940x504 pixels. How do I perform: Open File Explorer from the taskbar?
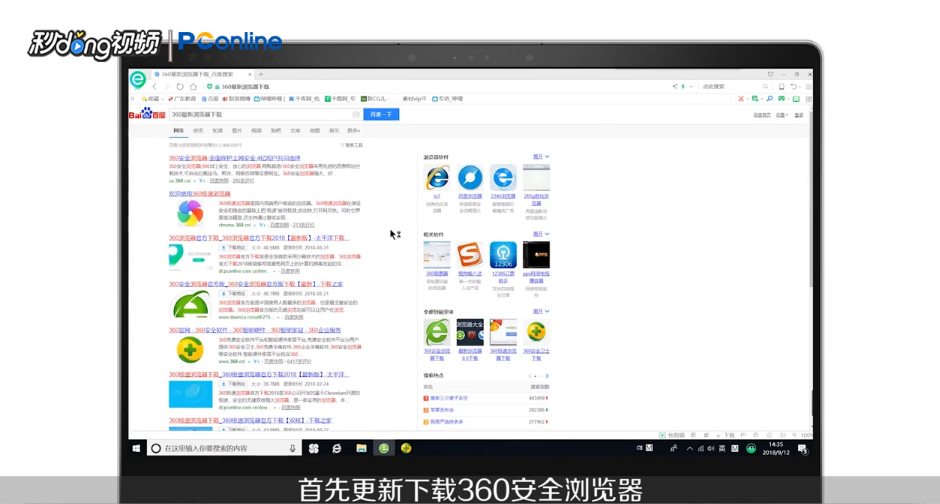pyautogui.click(x=361, y=448)
